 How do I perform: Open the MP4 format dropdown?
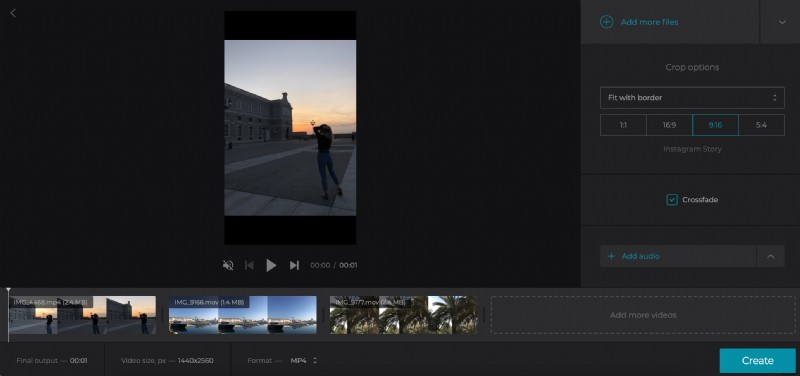tap(303, 360)
